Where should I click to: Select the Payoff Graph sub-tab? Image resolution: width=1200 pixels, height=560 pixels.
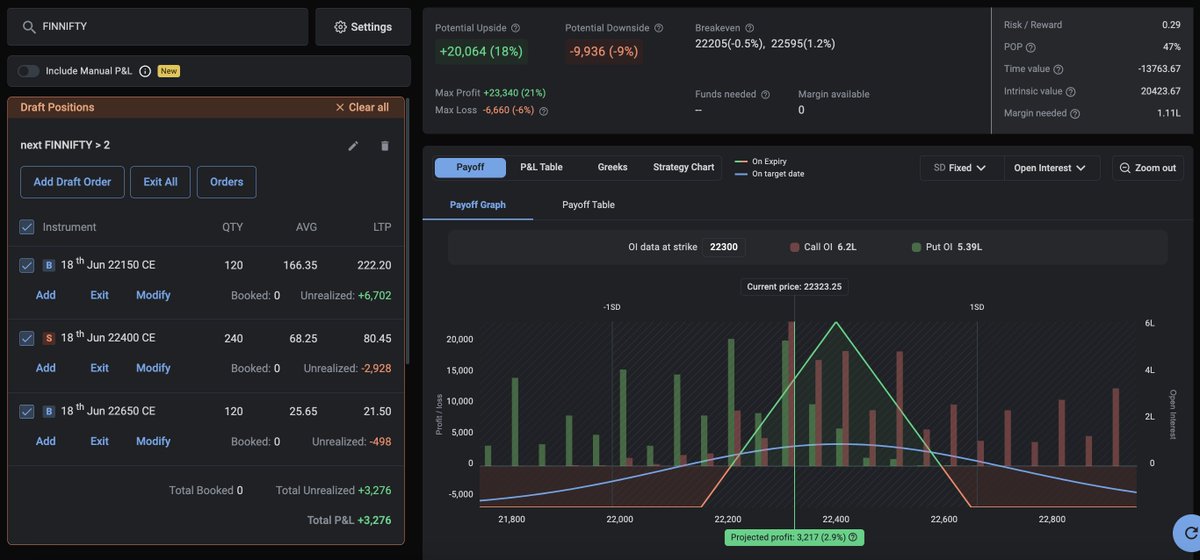[478, 205]
